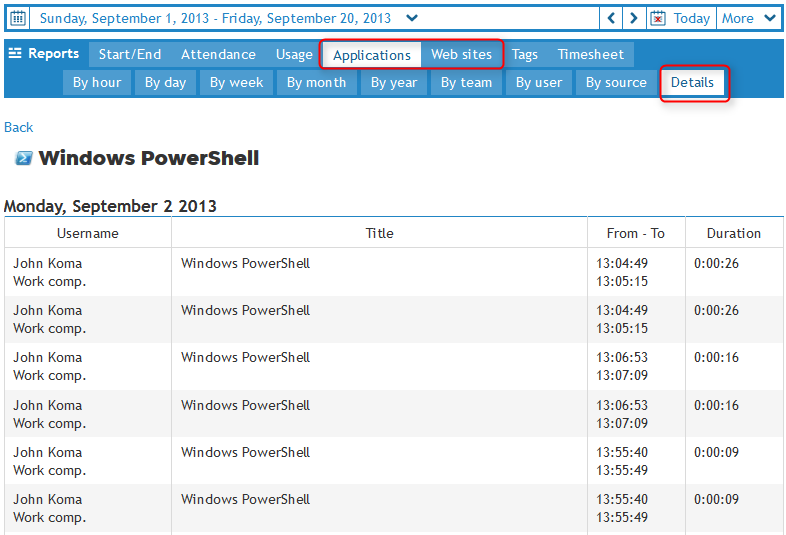Viewport: 786px width, 535px height.
Task: Click the From - To column header
Action: (x=636, y=233)
